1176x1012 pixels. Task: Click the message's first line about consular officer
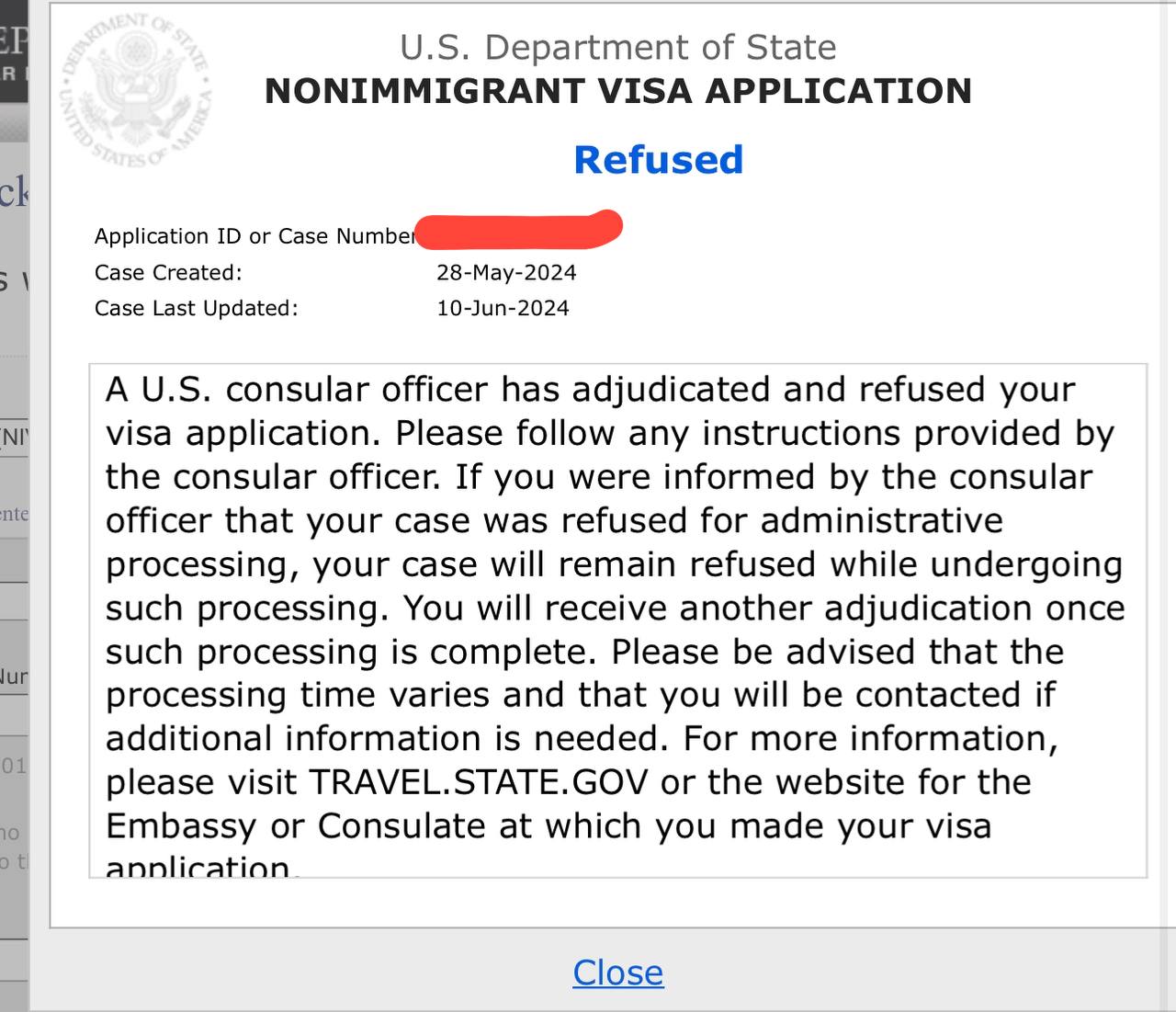pos(590,390)
